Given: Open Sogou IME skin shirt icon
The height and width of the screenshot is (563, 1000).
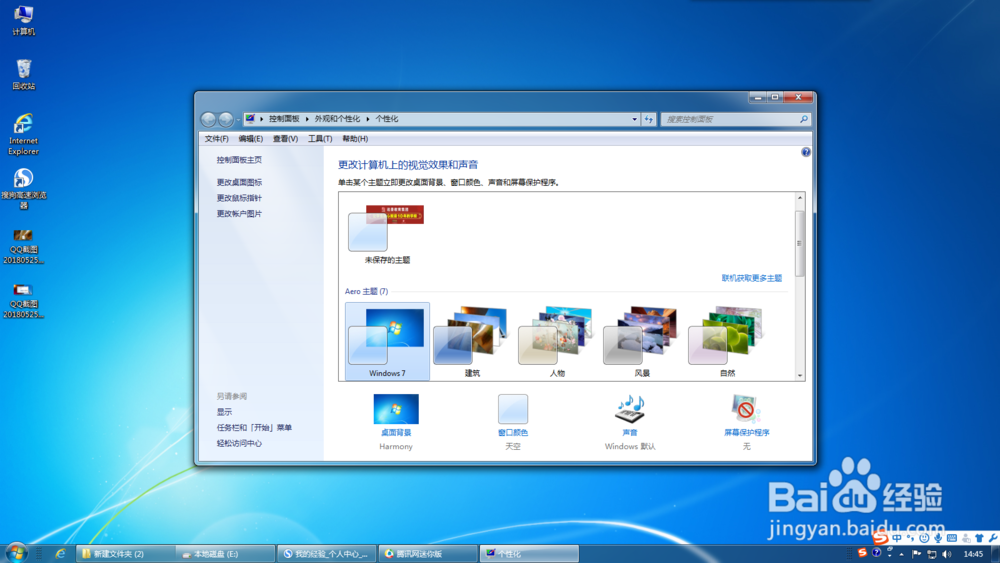Looking at the screenshot, I should coord(979,538).
